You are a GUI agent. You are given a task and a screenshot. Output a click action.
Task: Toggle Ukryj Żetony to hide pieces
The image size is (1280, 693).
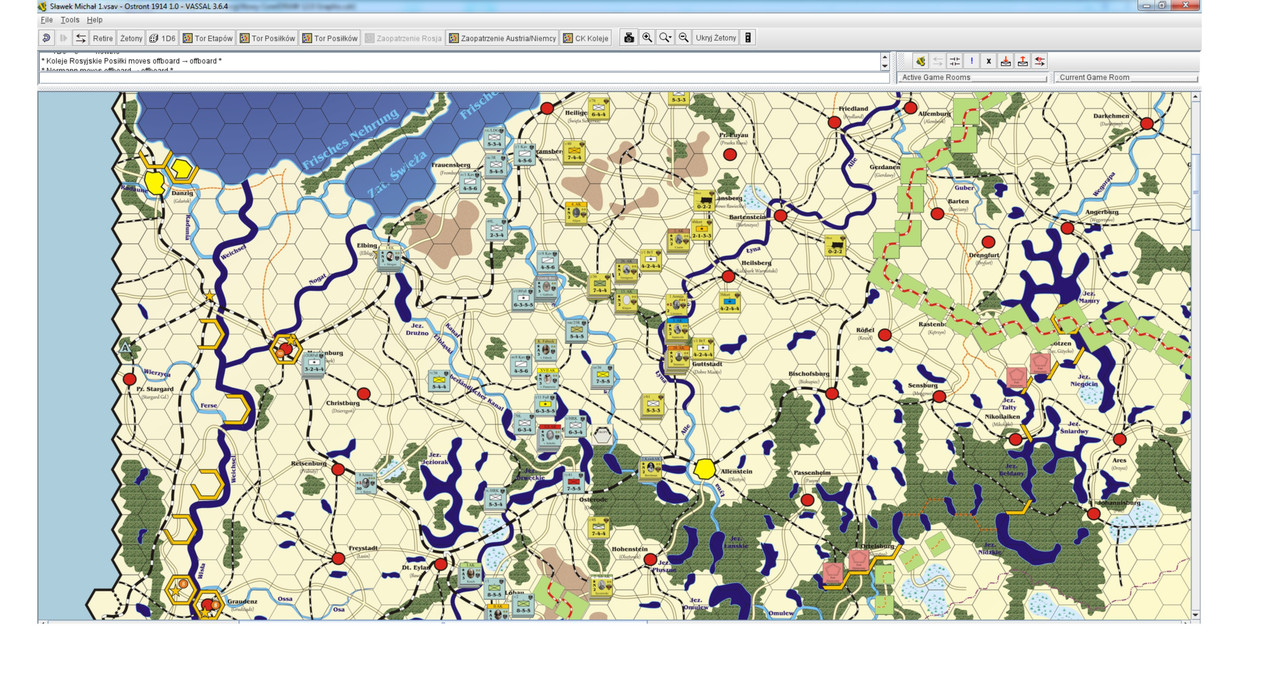(716, 38)
